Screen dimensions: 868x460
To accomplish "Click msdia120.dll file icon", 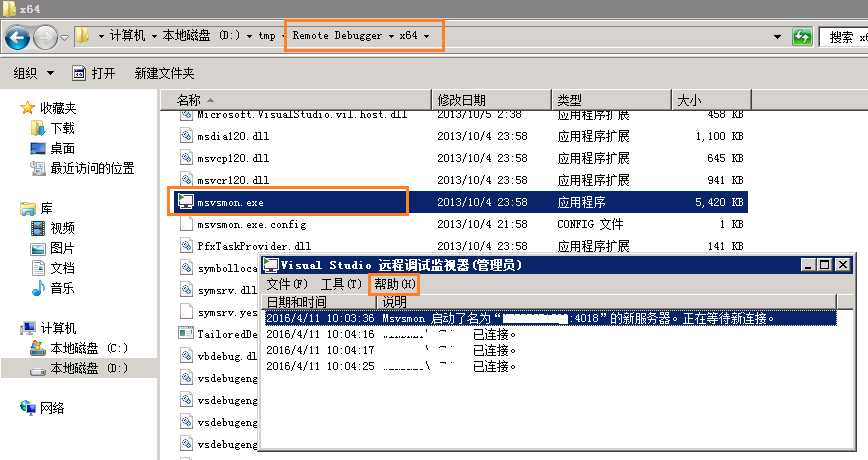I will [187, 136].
